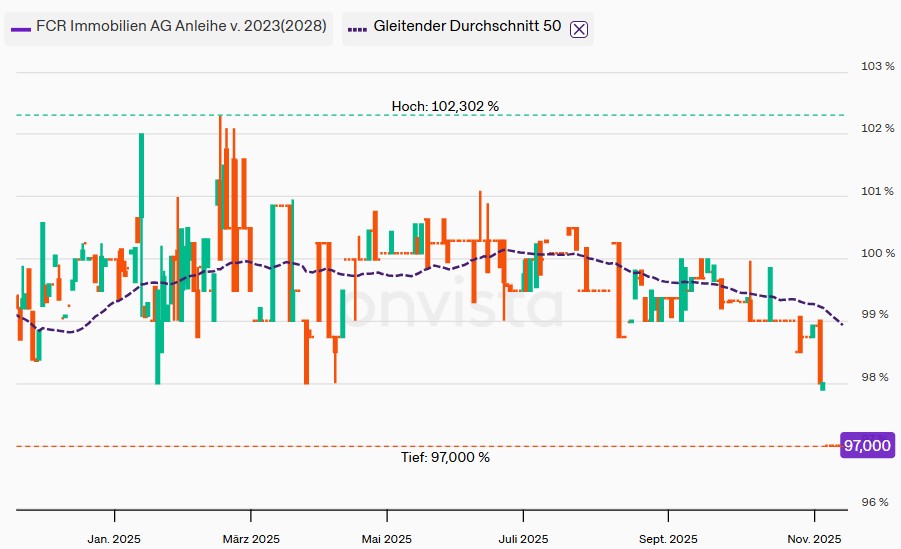Click the 96 % price axis label

877,502
